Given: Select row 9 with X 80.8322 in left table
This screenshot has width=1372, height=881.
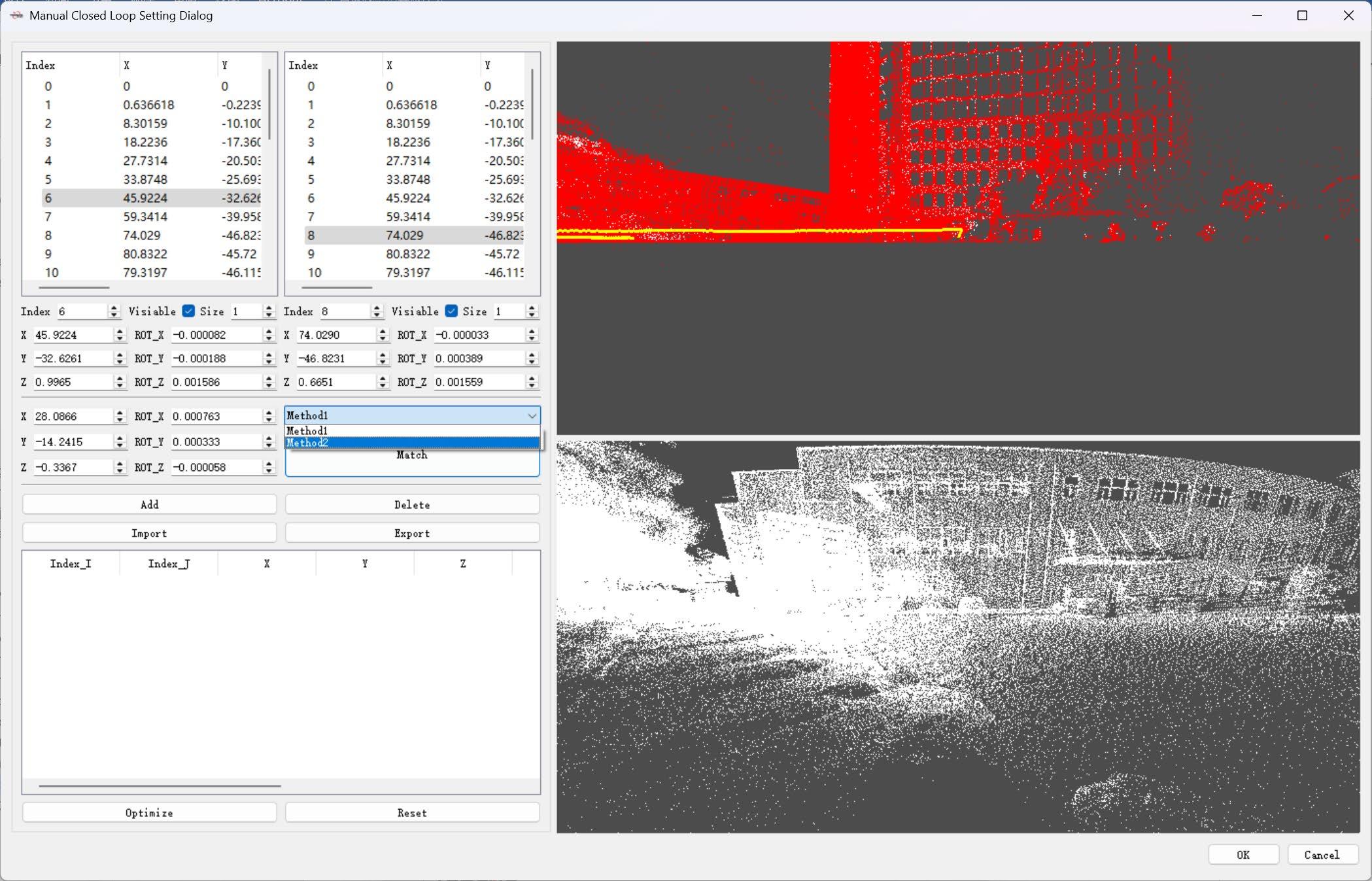Looking at the screenshot, I should click(x=151, y=254).
